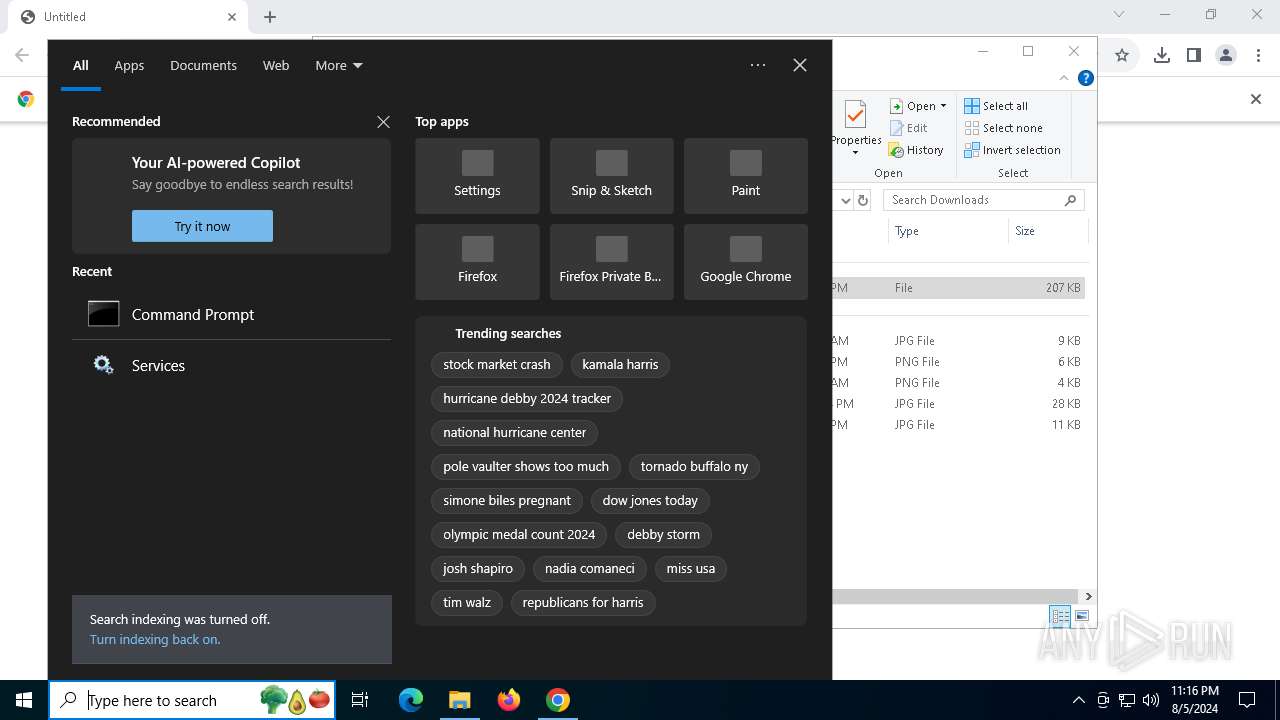Dismiss the Recommended section
Image resolution: width=1280 pixels, height=720 pixels.
pos(383,121)
